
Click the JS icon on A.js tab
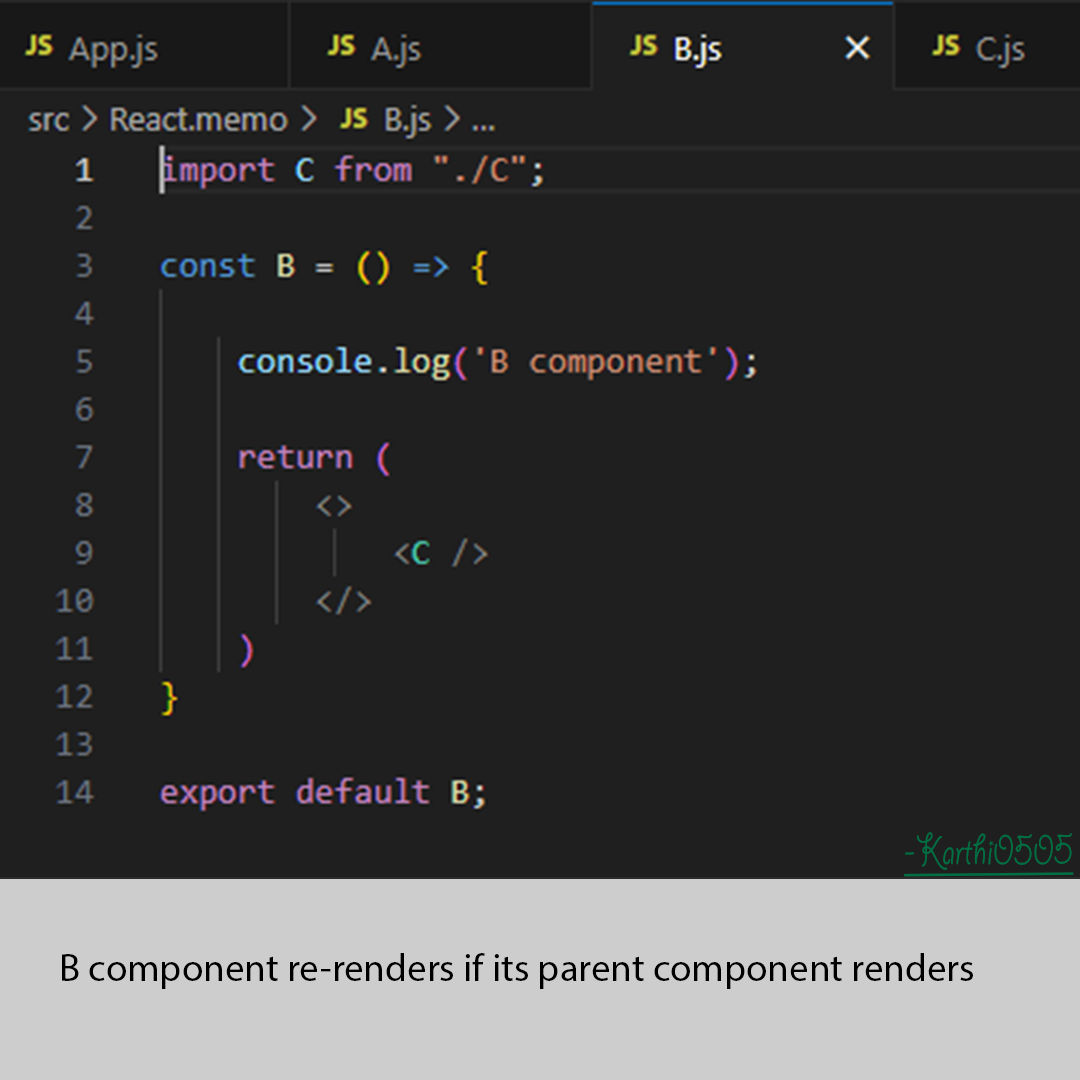click(341, 46)
